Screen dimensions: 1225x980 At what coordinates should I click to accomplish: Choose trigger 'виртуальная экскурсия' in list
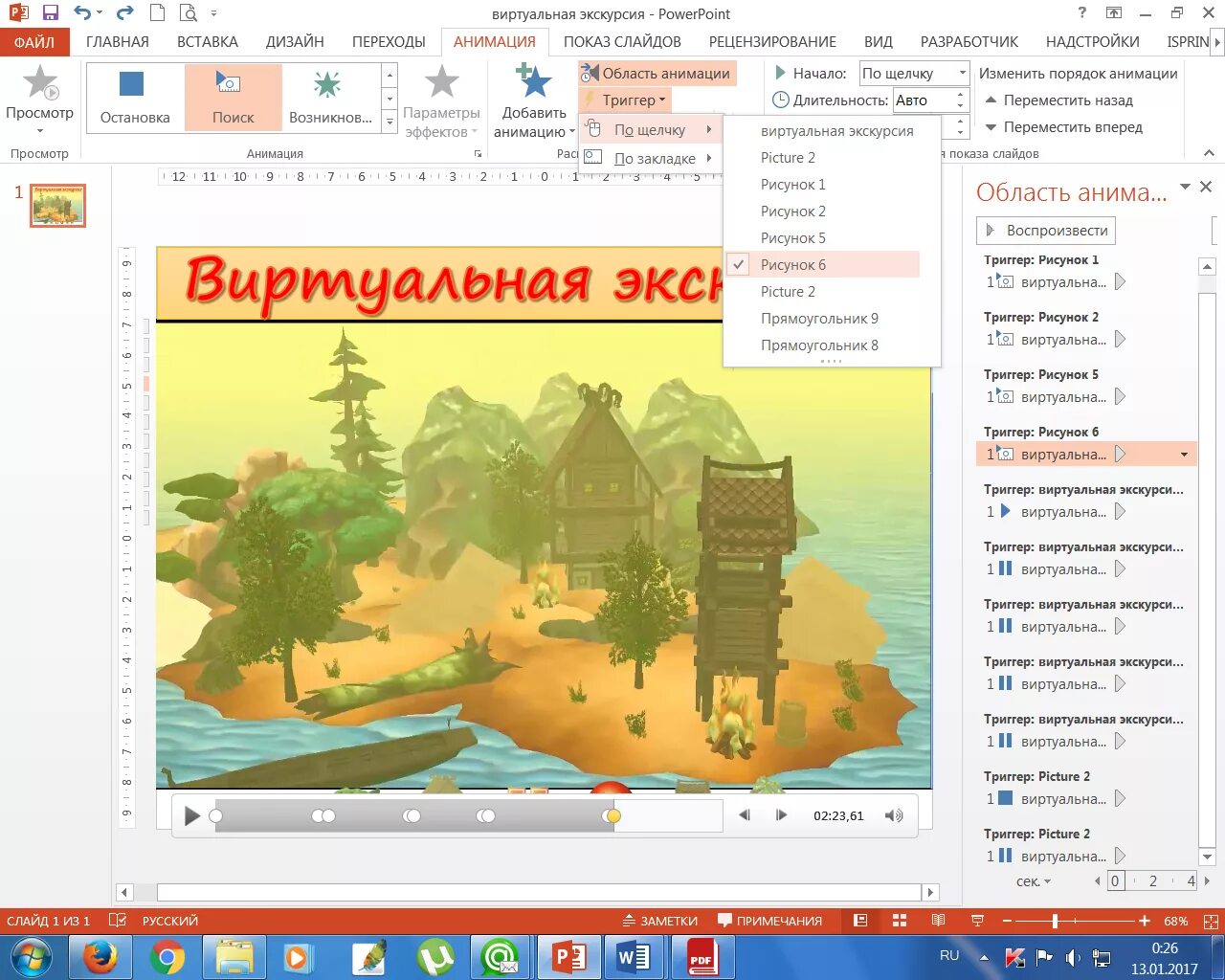pos(836,131)
